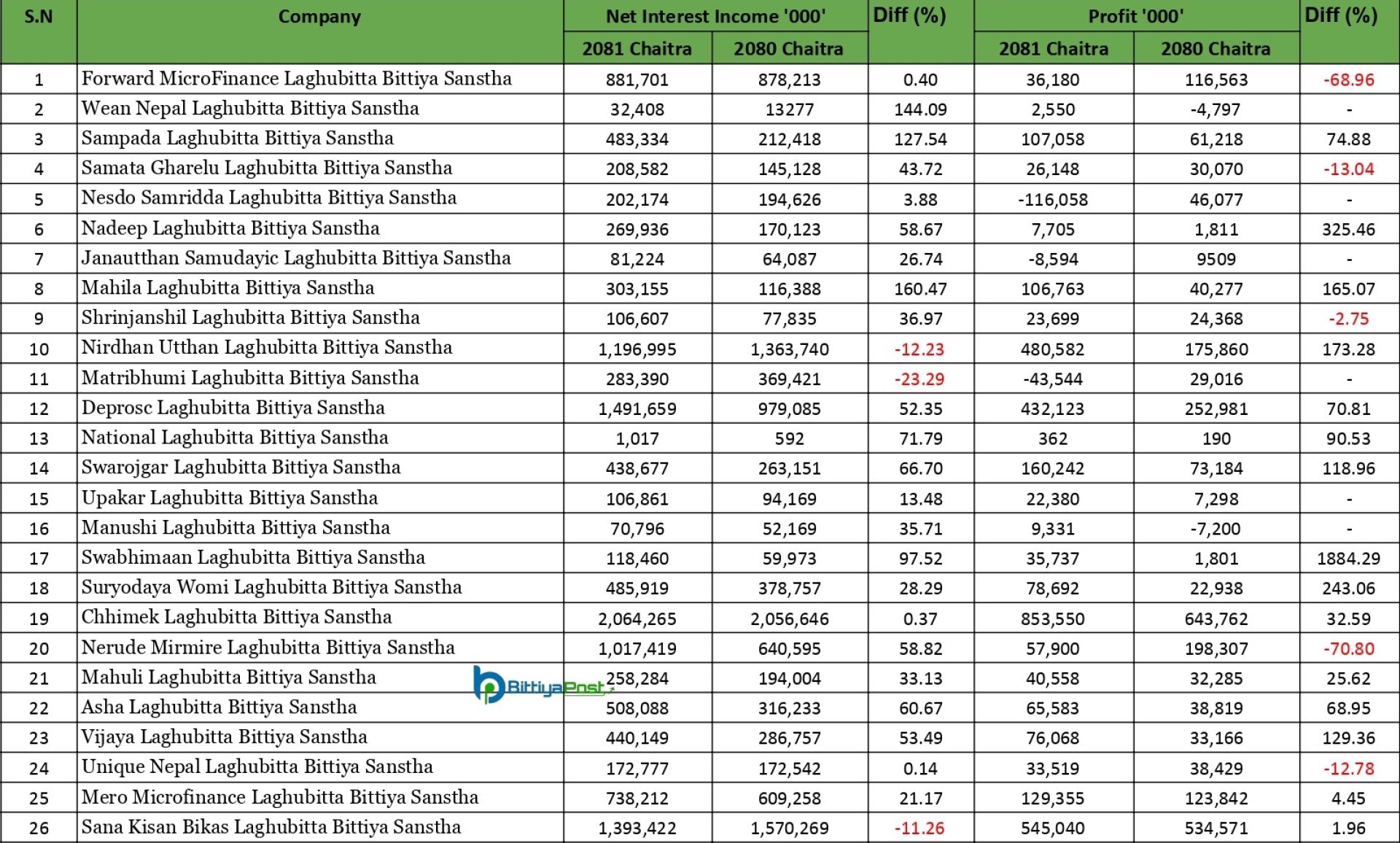Click 2080 Chaitra subheader under Profit
Screen dimensions: 1400x843
[x=1215, y=49]
